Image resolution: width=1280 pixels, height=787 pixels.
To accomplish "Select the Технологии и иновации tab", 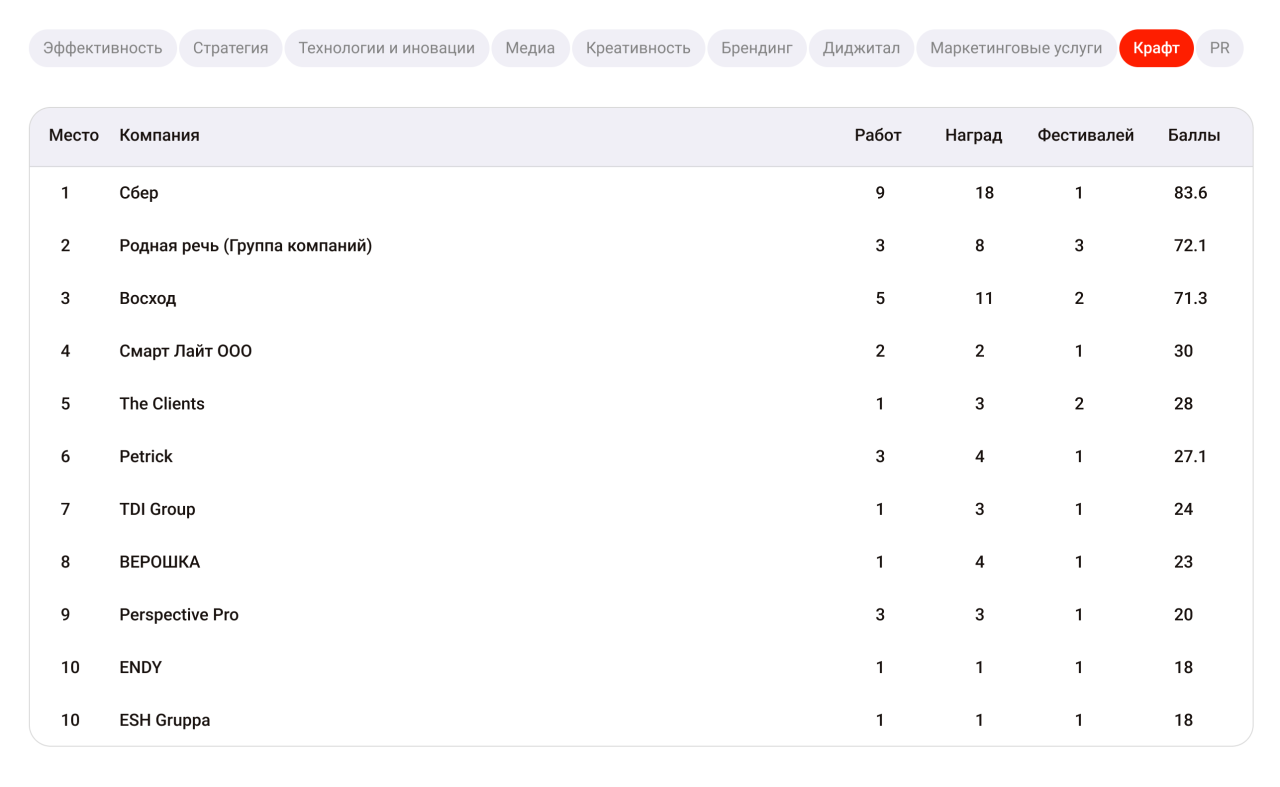I will (x=386, y=48).
